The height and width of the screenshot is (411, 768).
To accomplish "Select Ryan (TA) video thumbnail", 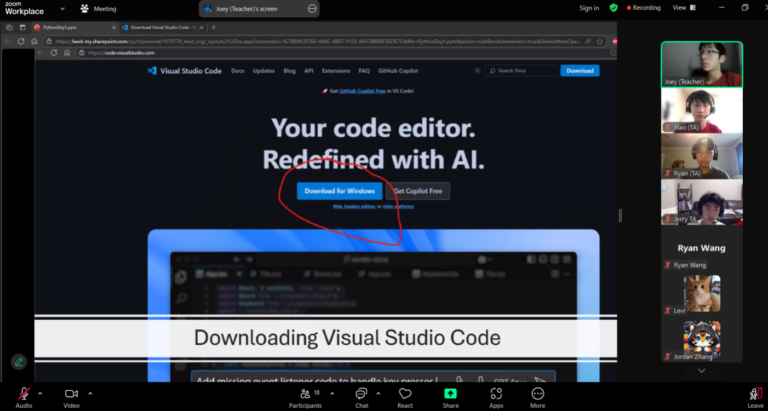I will [702, 156].
